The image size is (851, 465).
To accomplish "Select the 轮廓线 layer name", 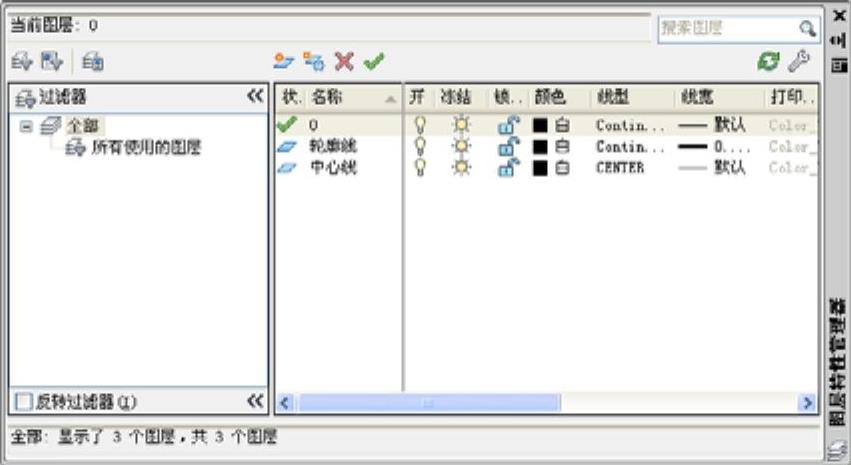I will tap(333, 146).
